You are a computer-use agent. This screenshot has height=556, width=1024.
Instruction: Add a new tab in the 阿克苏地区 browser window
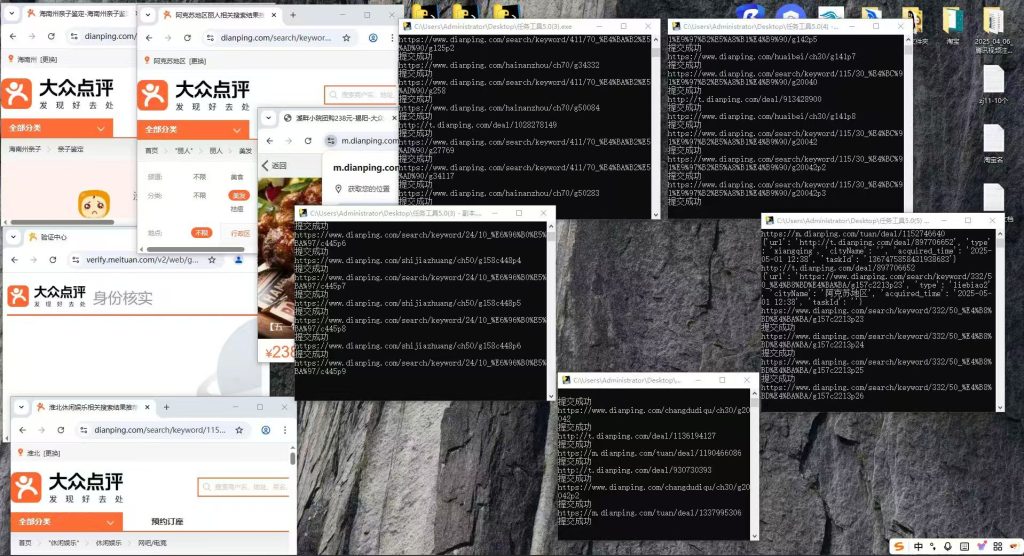tap(293, 14)
